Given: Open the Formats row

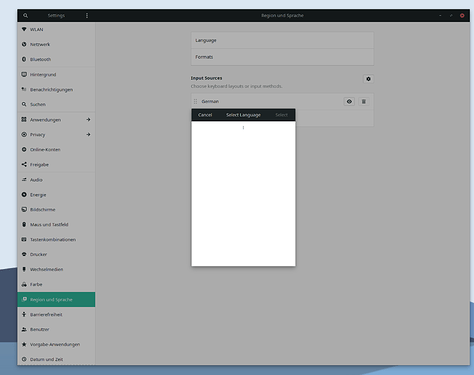Looking at the screenshot, I should pyautogui.click(x=282, y=57).
